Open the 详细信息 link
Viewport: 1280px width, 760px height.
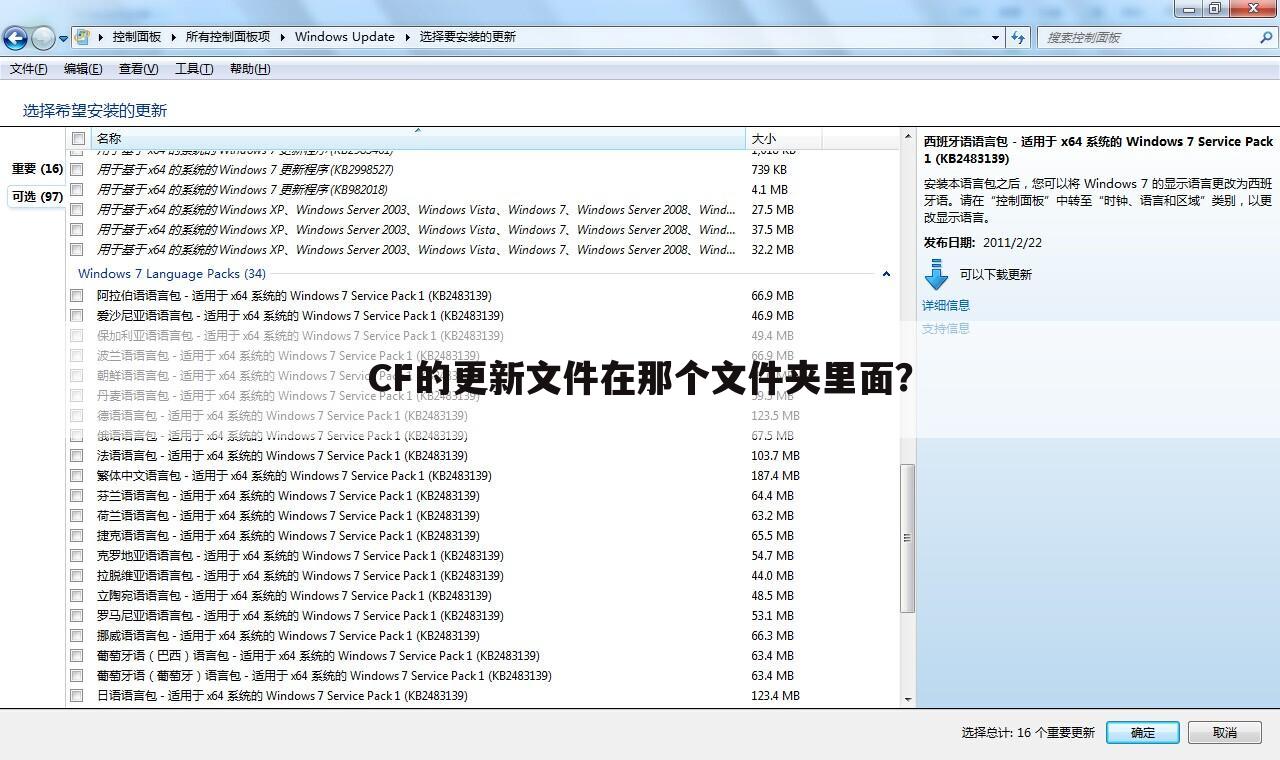[946, 305]
